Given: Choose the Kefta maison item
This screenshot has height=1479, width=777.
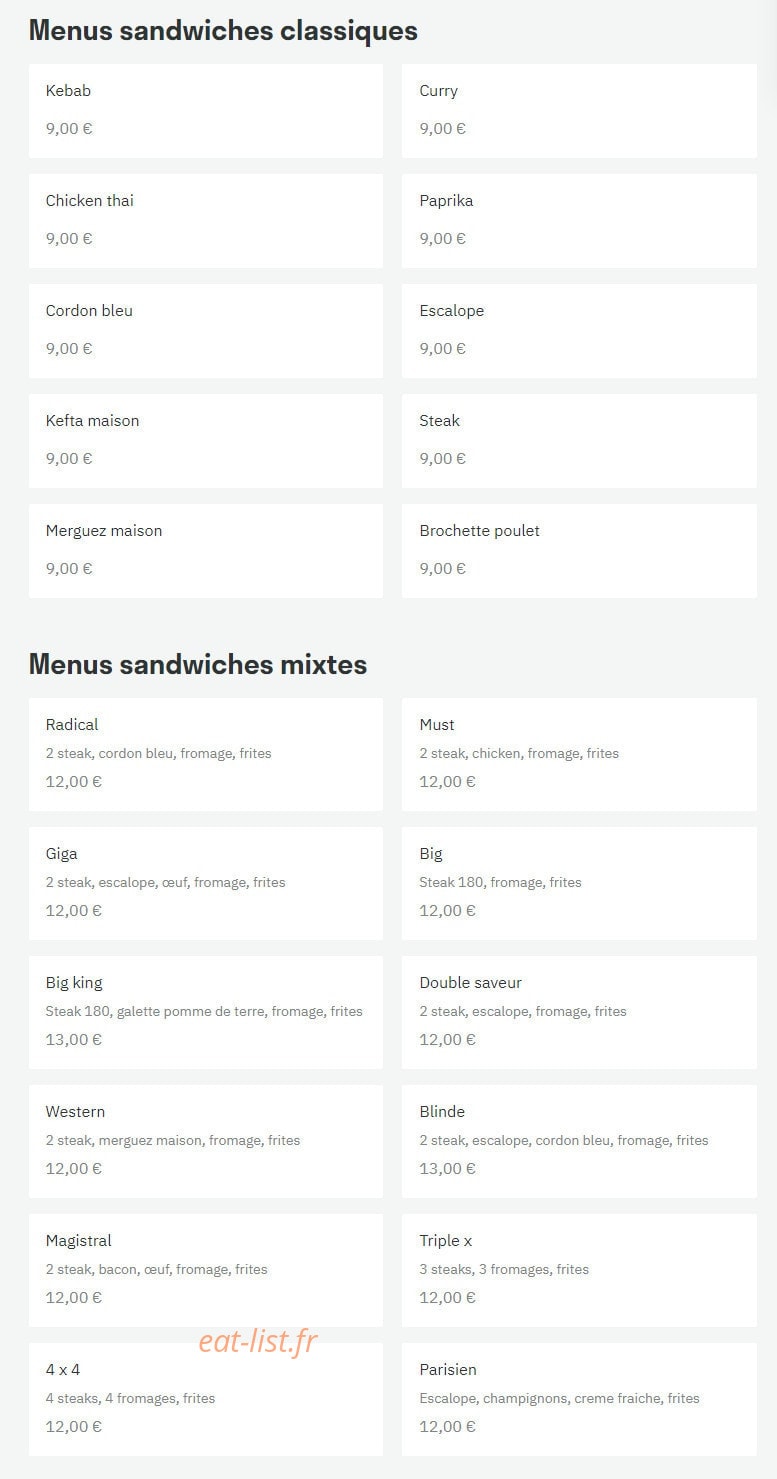Looking at the screenshot, I should [x=205, y=441].
